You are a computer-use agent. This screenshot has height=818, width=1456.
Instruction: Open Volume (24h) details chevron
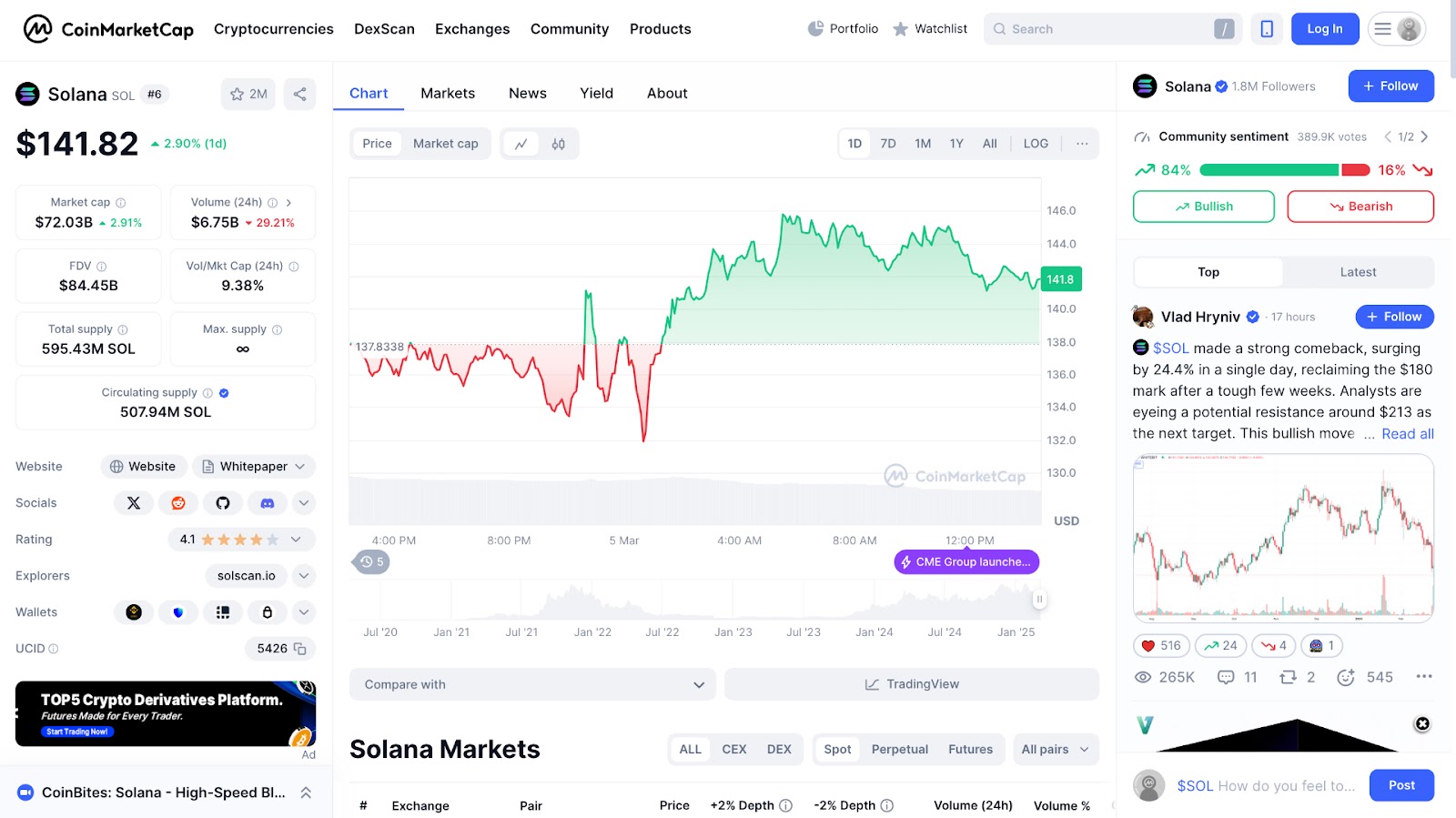point(288,203)
